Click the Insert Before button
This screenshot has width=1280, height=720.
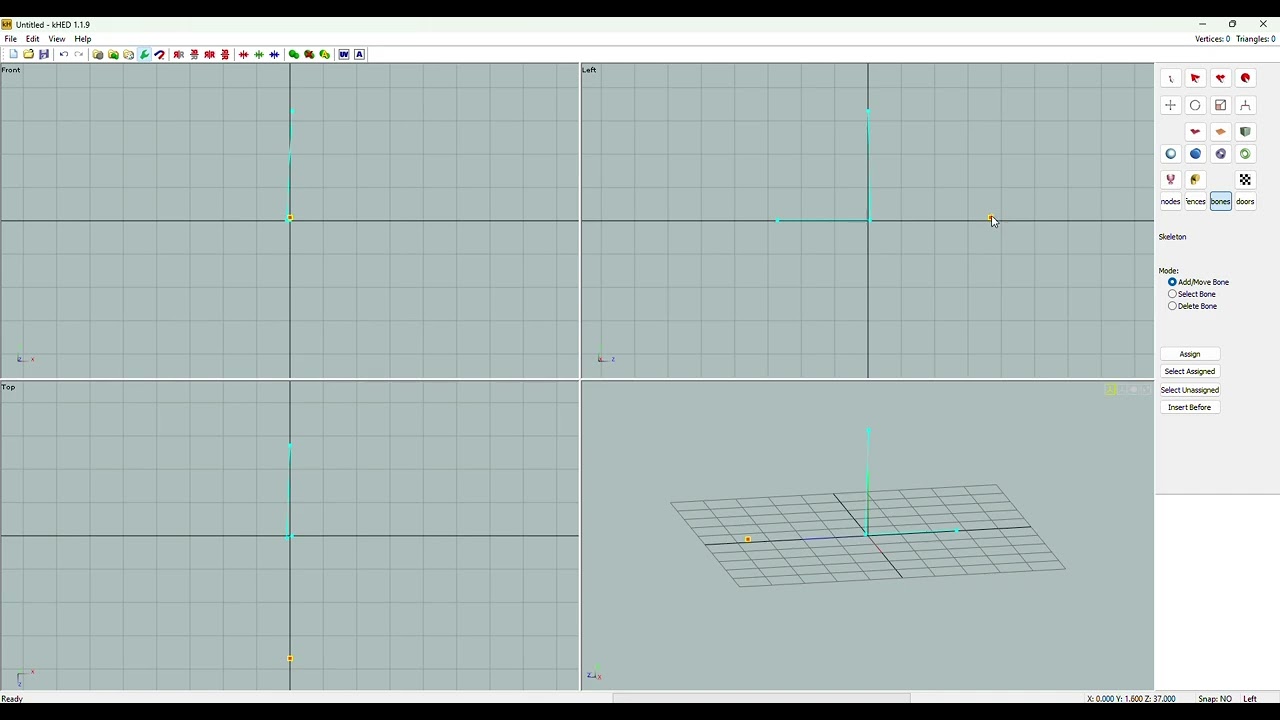[1190, 408]
